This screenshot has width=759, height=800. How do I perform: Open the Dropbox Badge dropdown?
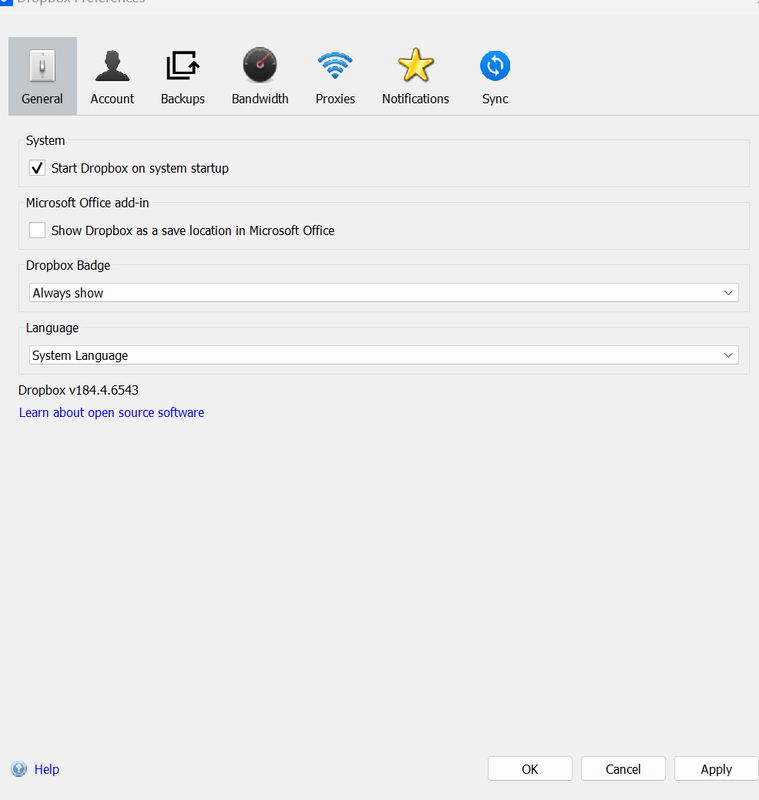[384, 293]
